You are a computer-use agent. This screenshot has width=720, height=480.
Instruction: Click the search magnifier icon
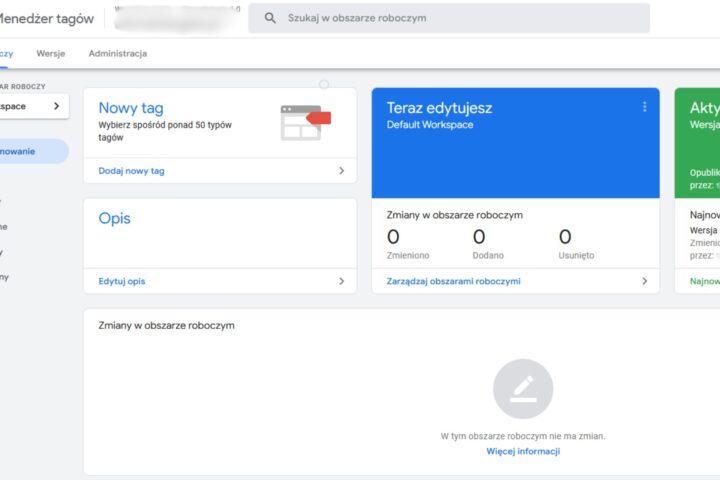pyautogui.click(x=270, y=18)
